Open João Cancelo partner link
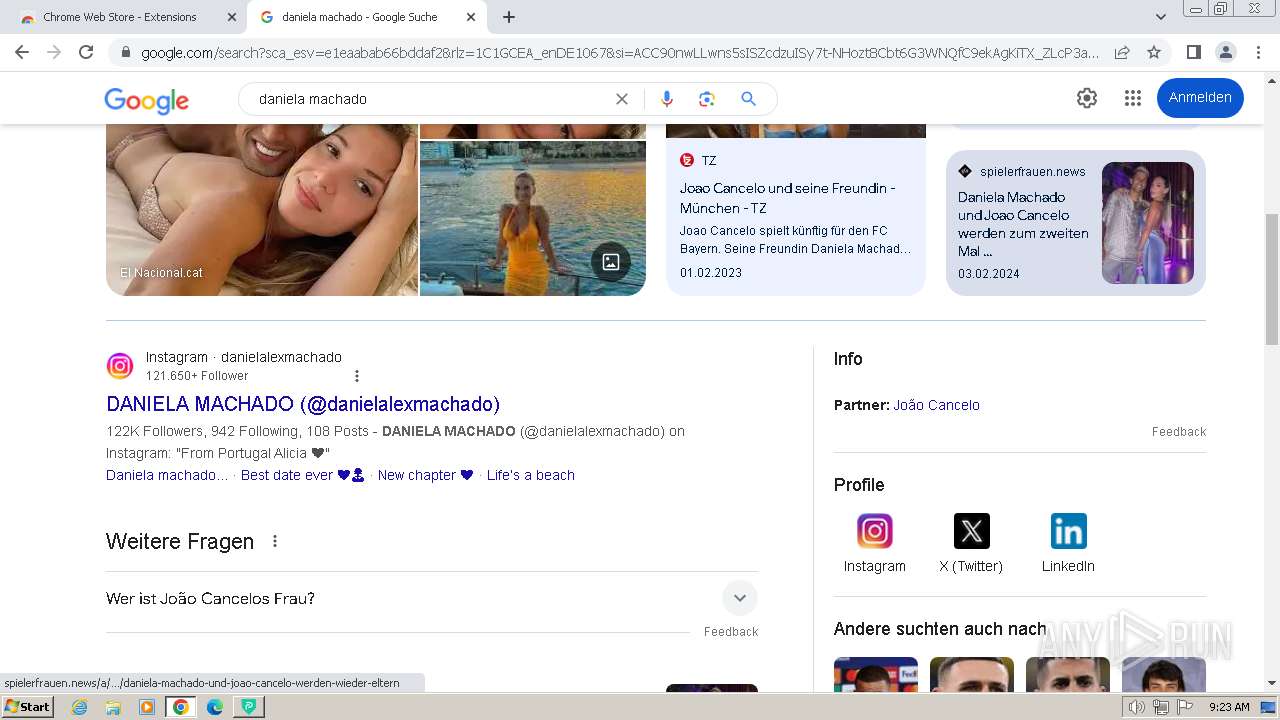Viewport: 1280px width, 720px height. (x=936, y=405)
